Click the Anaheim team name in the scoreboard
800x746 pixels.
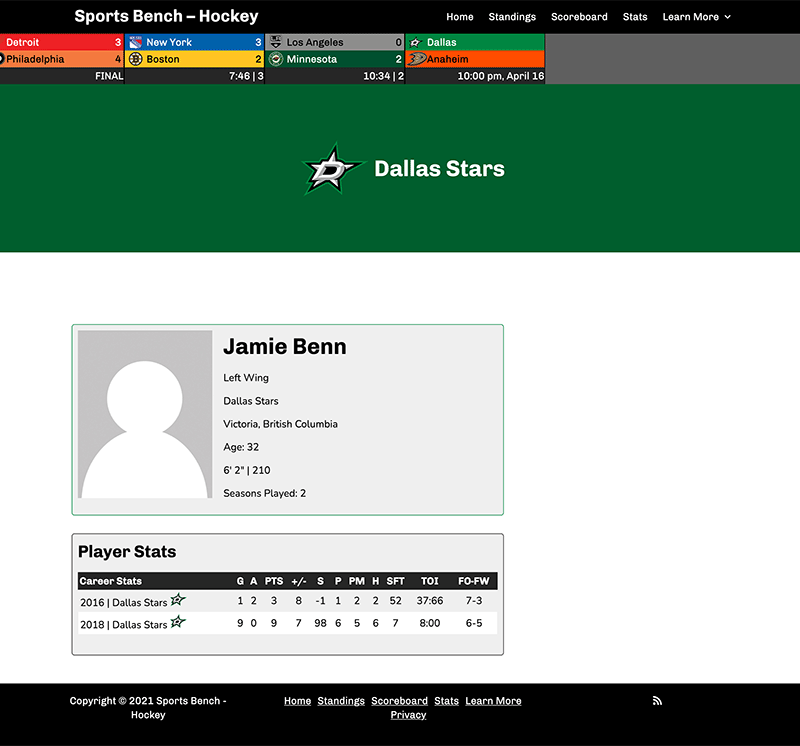(x=447, y=59)
